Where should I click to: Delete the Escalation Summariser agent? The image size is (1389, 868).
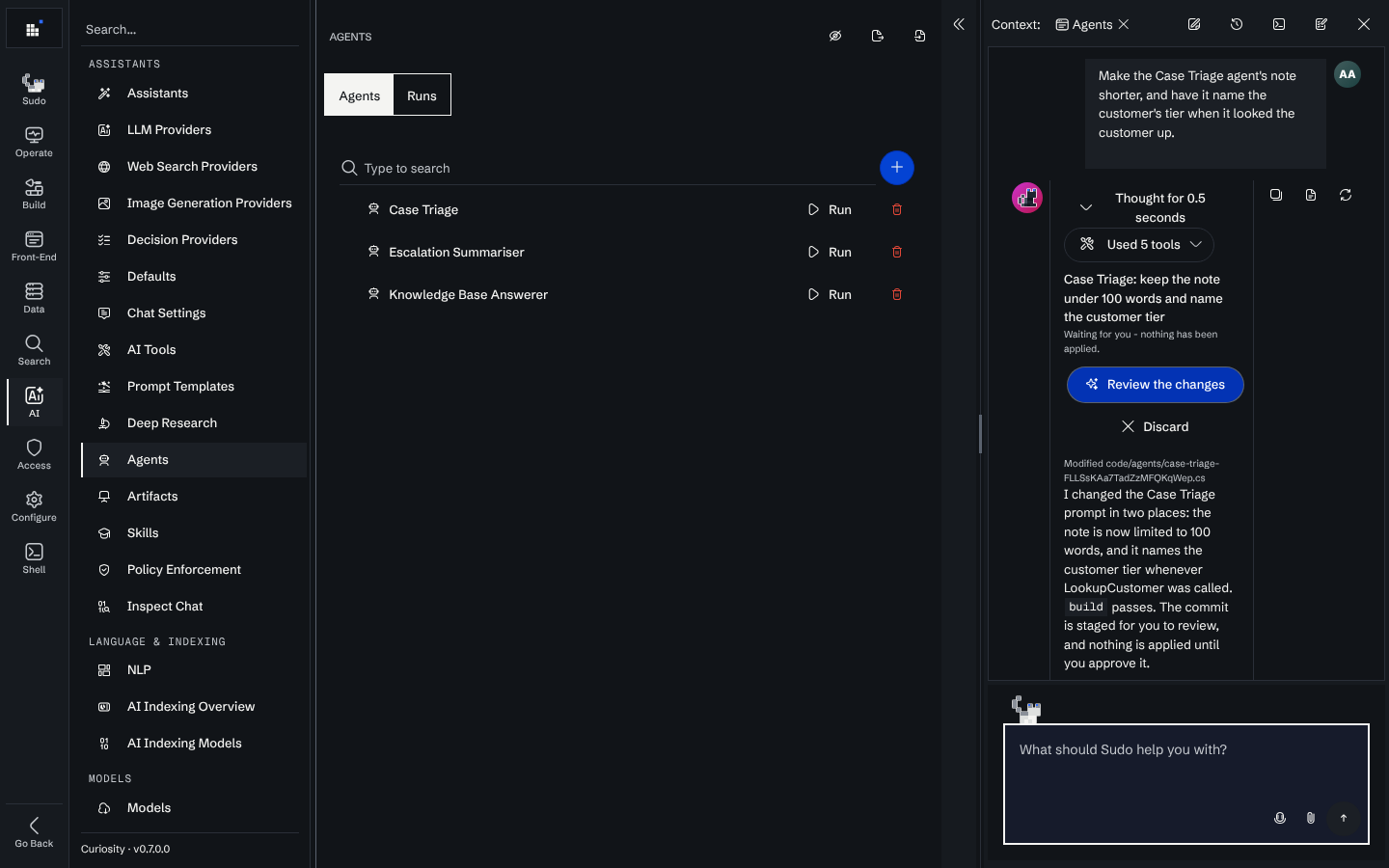pyautogui.click(x=896, y=252)
